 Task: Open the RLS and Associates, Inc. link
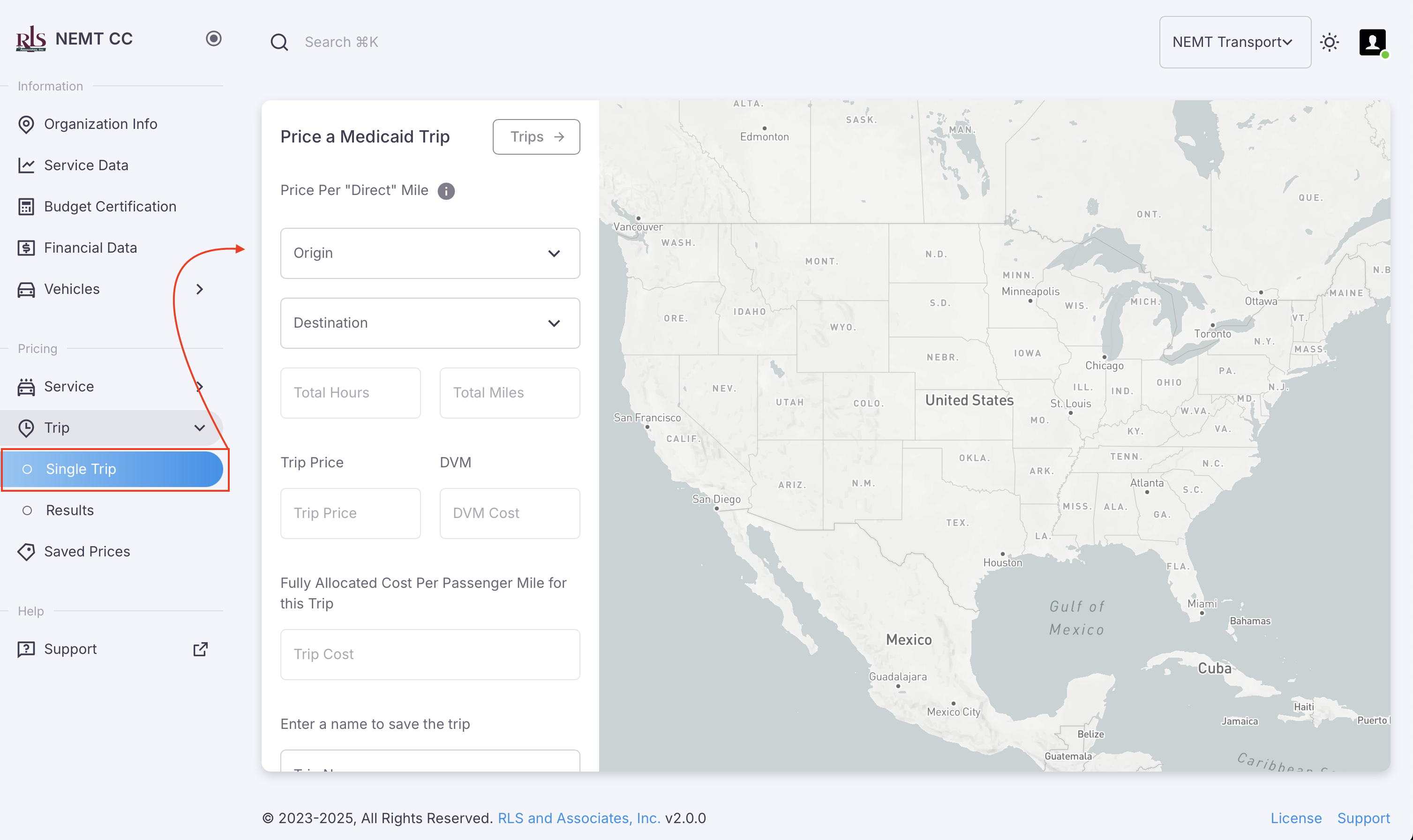tap(579, 818)
